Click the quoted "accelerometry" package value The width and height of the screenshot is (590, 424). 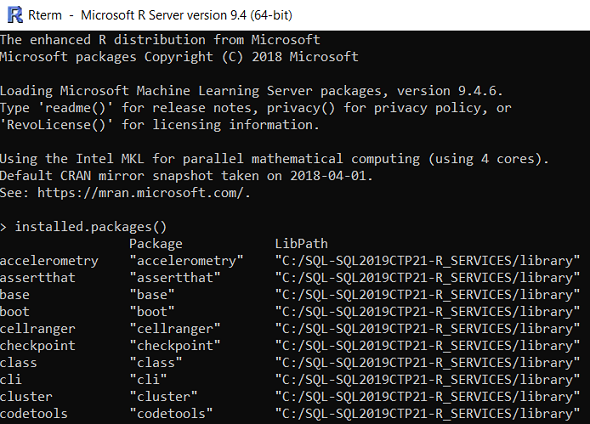[186, 261]
